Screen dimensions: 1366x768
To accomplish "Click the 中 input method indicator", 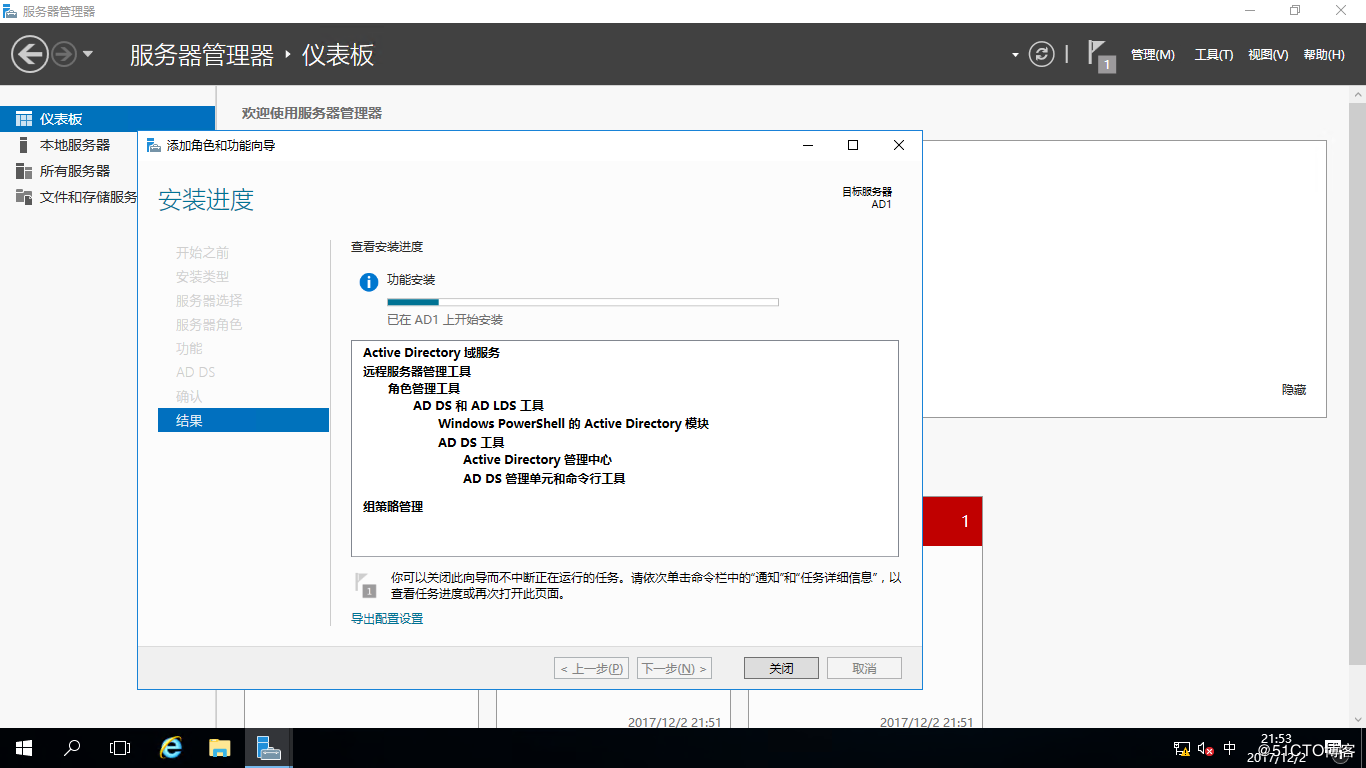I will coord(1230,748).
